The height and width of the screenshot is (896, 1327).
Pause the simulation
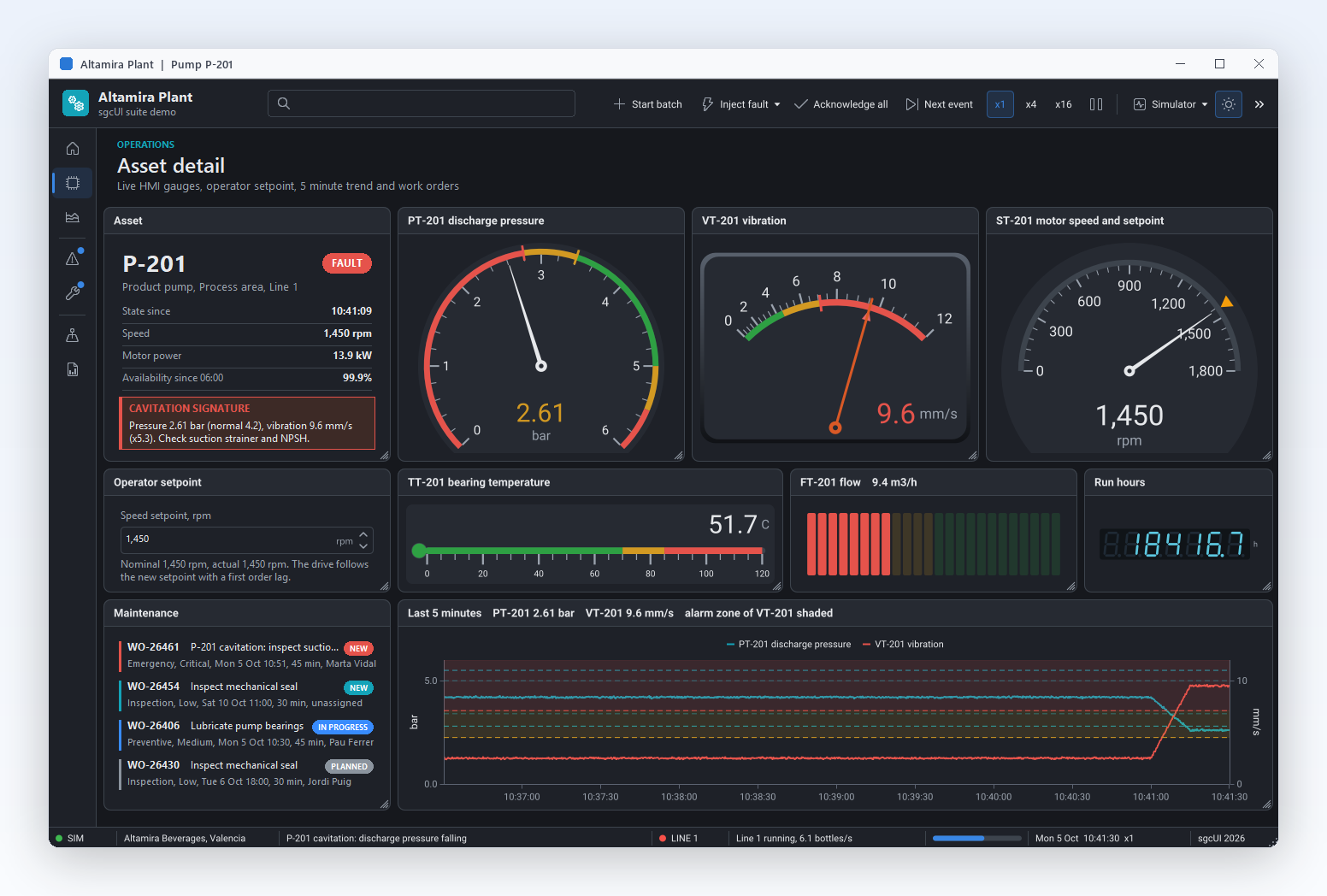click(x=1096, y=104)
